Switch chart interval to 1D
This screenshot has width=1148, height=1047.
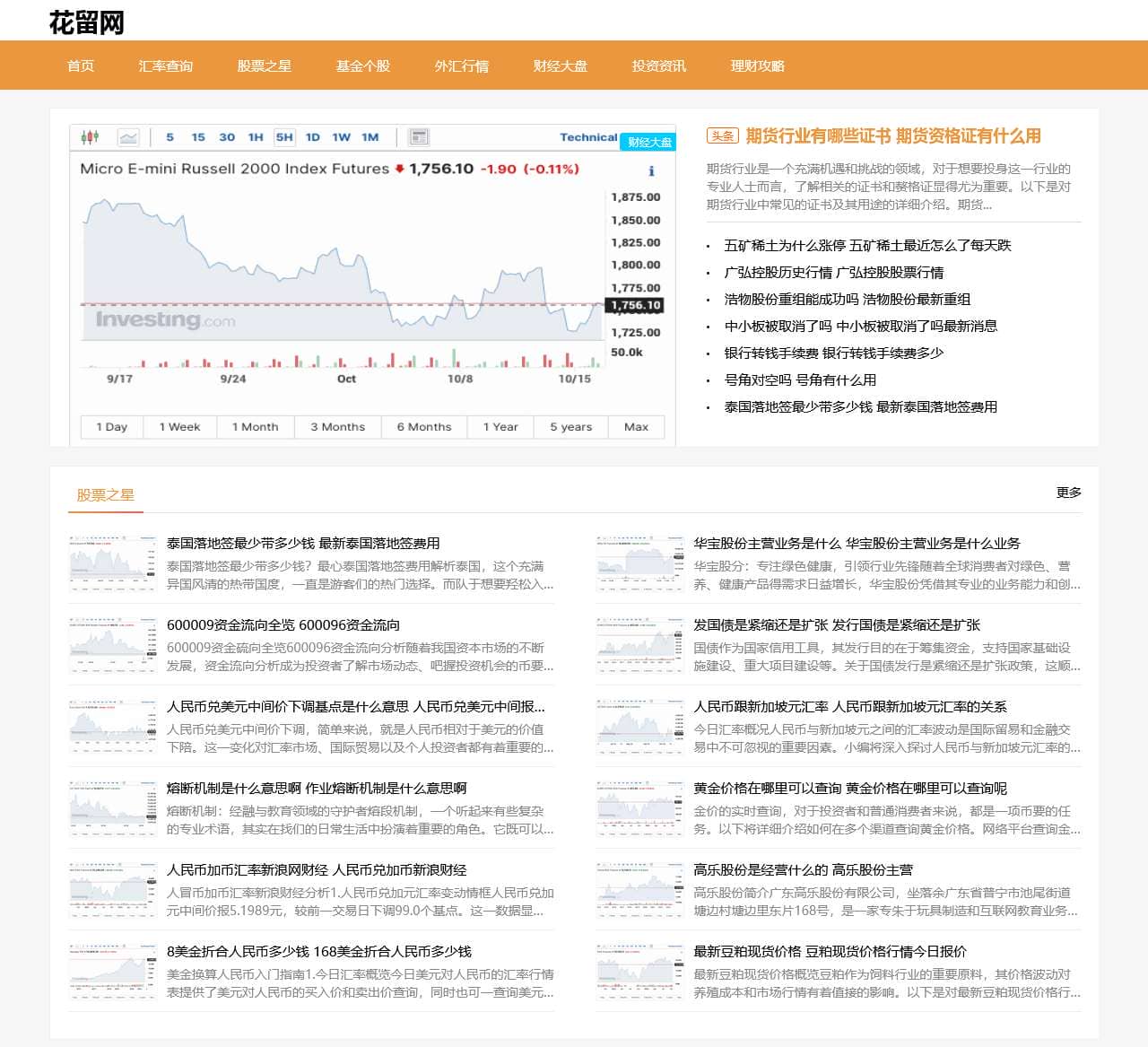pos(313,137)
